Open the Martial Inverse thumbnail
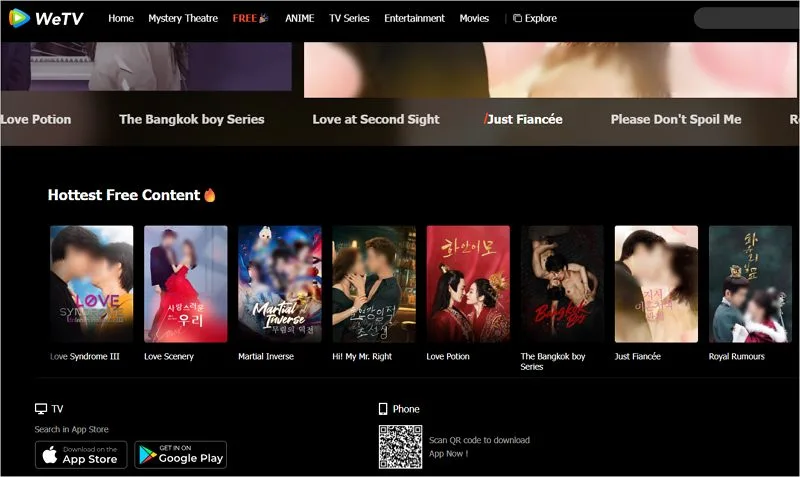This screenshot has height=477, width=800. 279,284
